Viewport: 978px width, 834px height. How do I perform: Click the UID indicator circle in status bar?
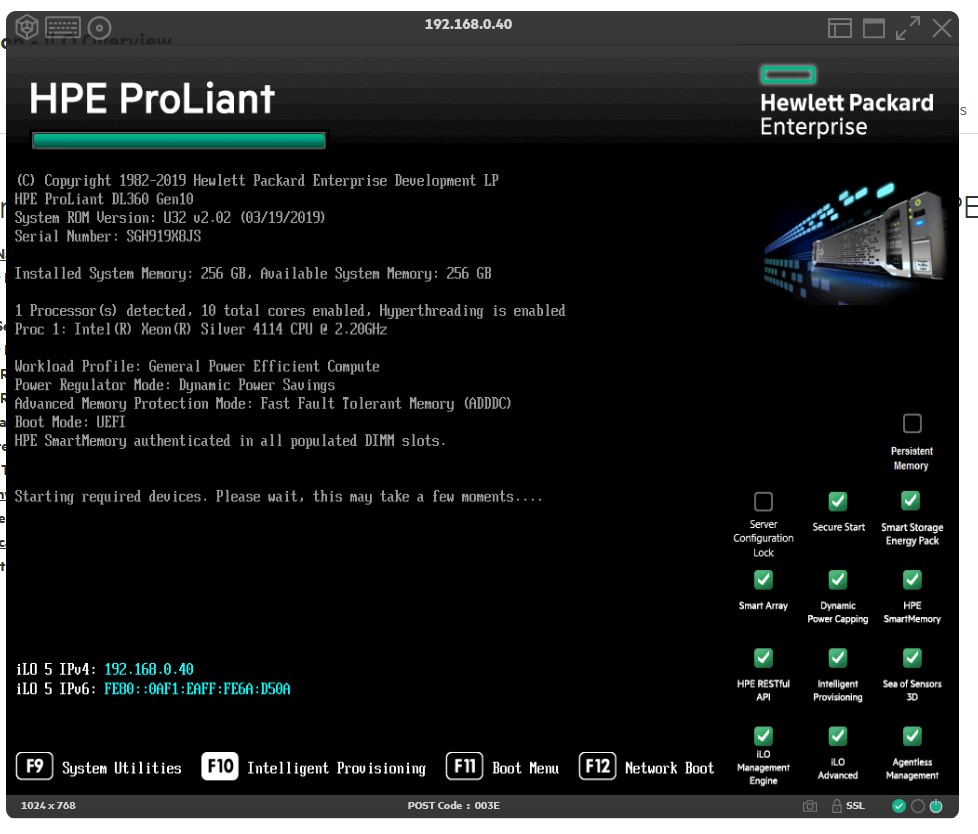(x=917, y=806)
